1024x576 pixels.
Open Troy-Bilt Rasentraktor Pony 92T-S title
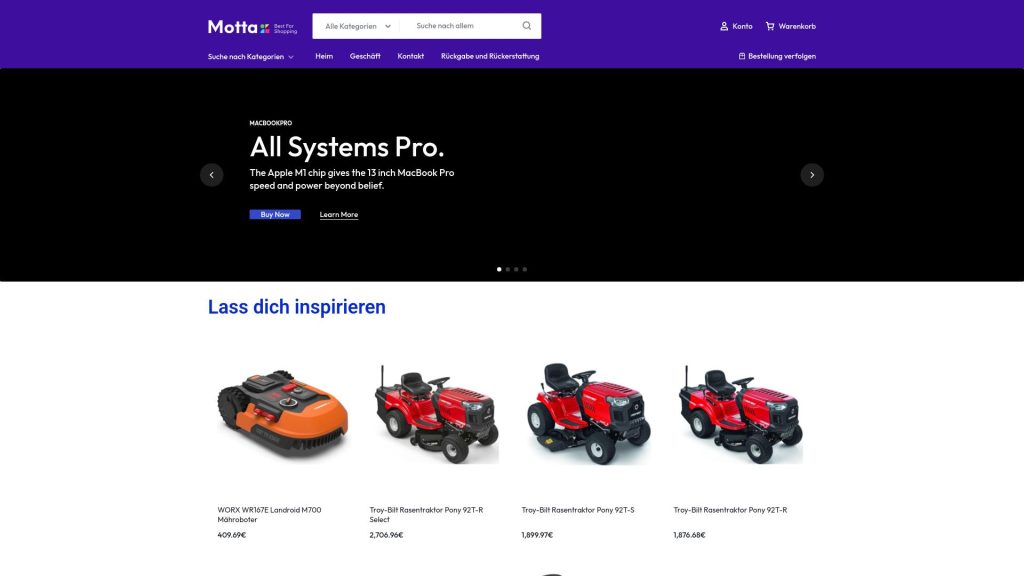click(577, 510)
